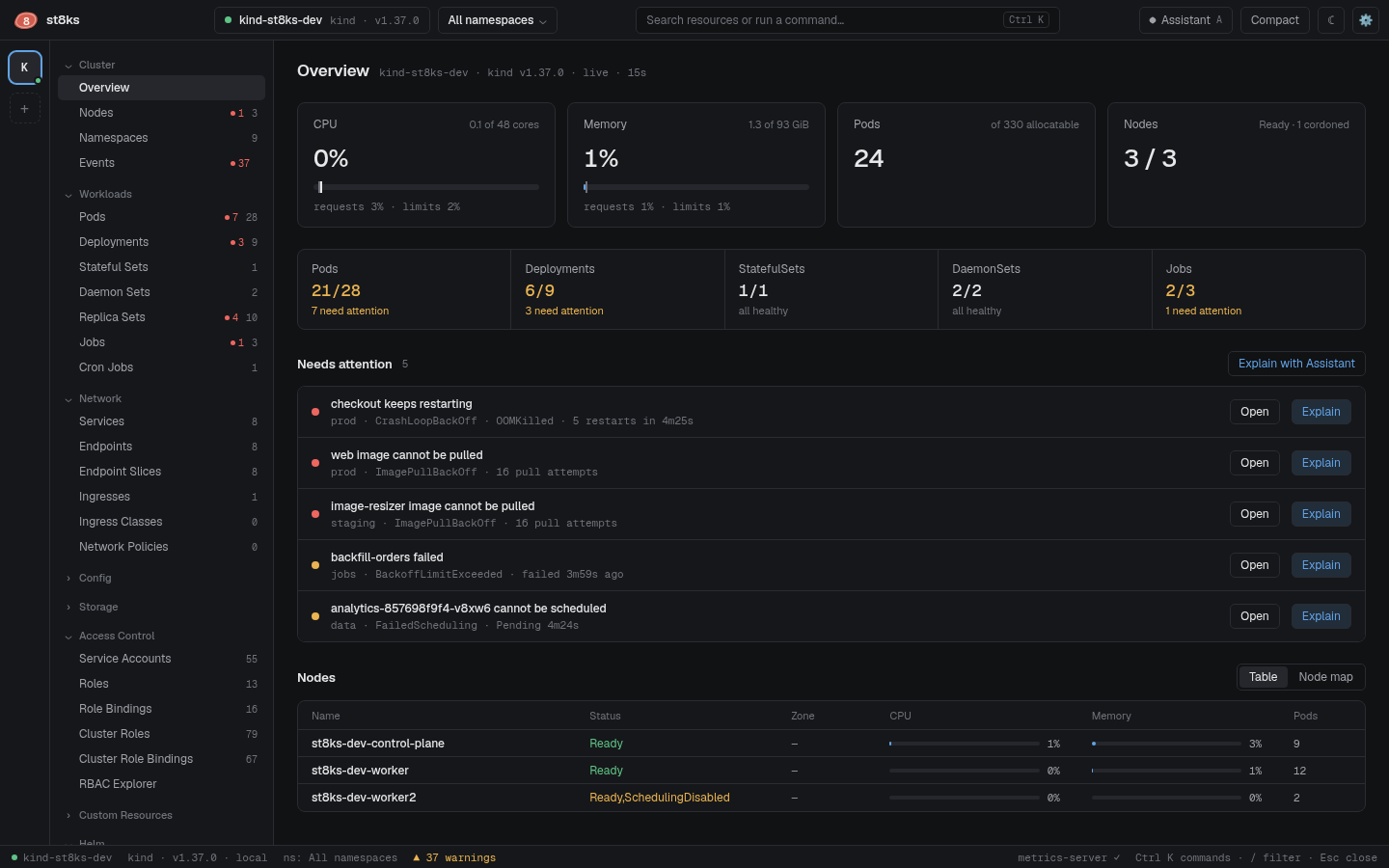Switch theme using the moon icon

(x=1331, y=20)
